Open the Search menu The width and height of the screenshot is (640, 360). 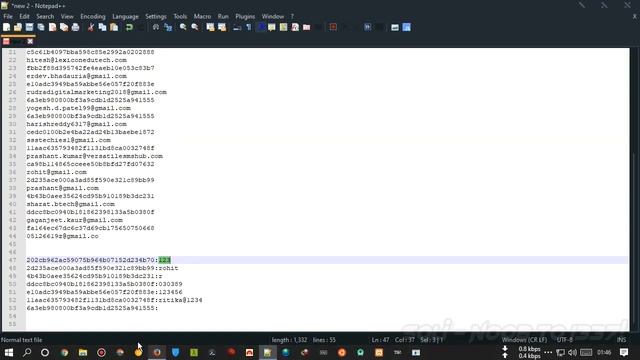click(x=45, y=16)
